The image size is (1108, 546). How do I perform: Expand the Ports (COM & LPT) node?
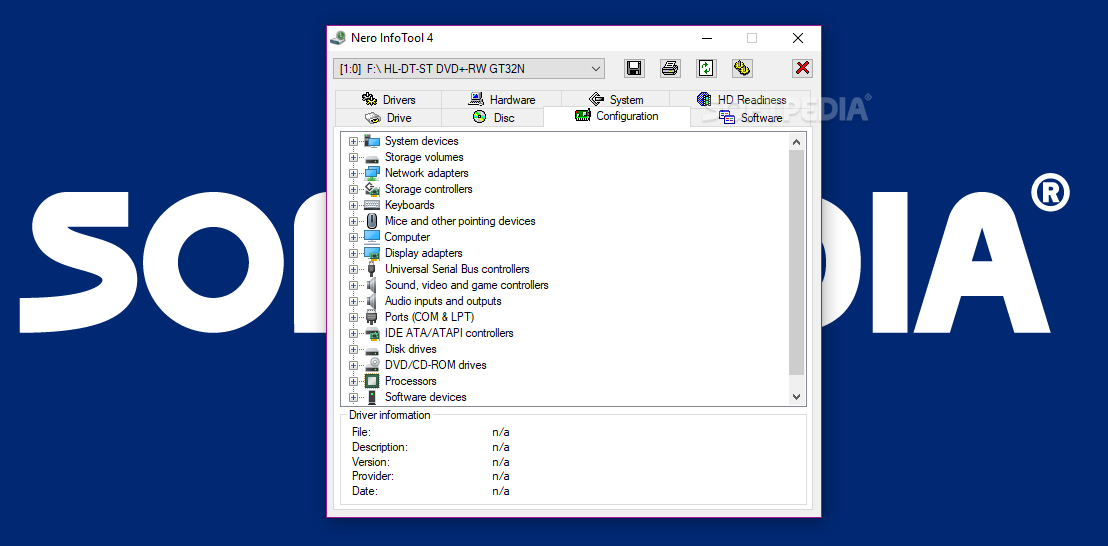[x=353, y=317]
